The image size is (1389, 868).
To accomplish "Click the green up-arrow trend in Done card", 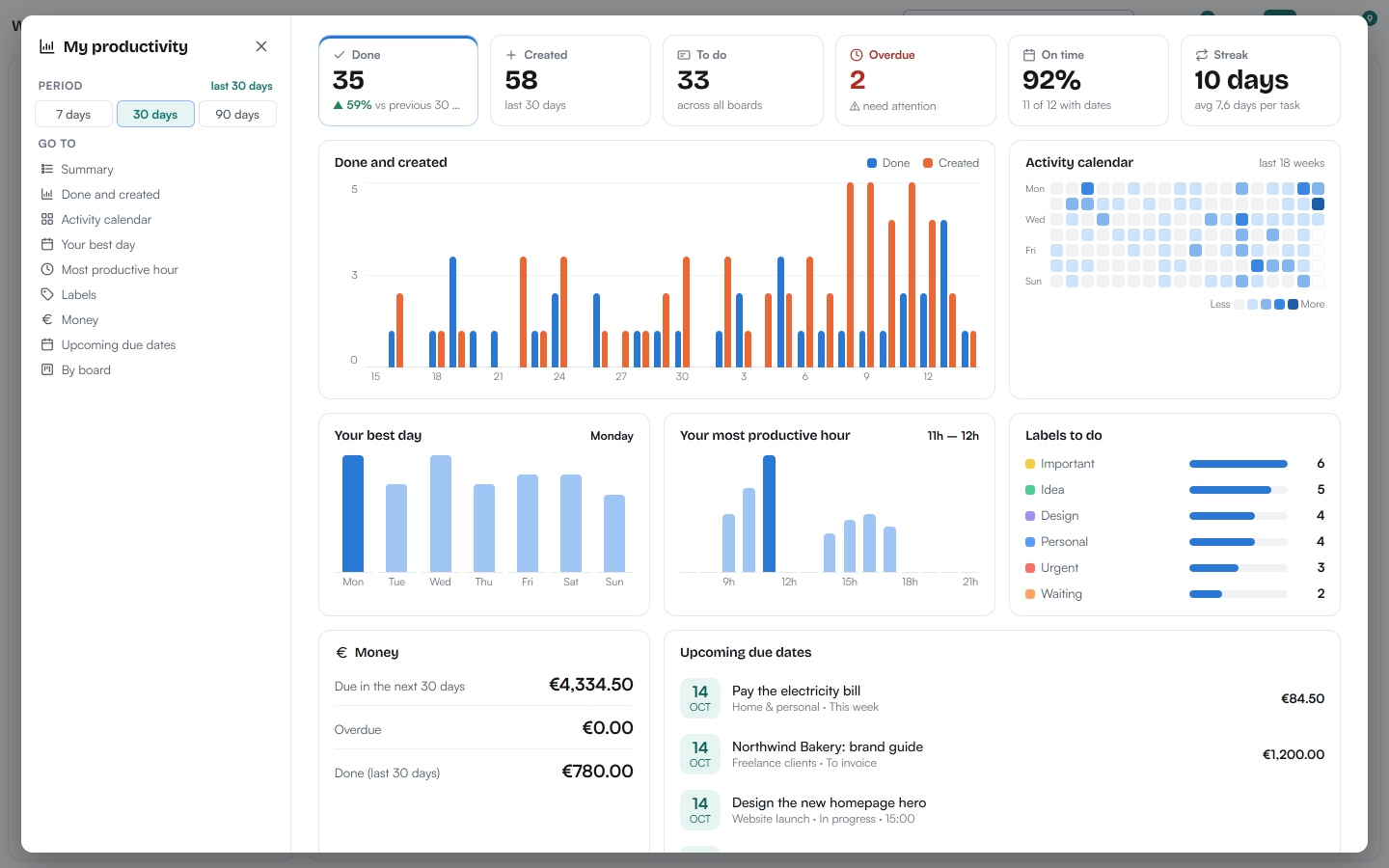I will pos(338,105).
